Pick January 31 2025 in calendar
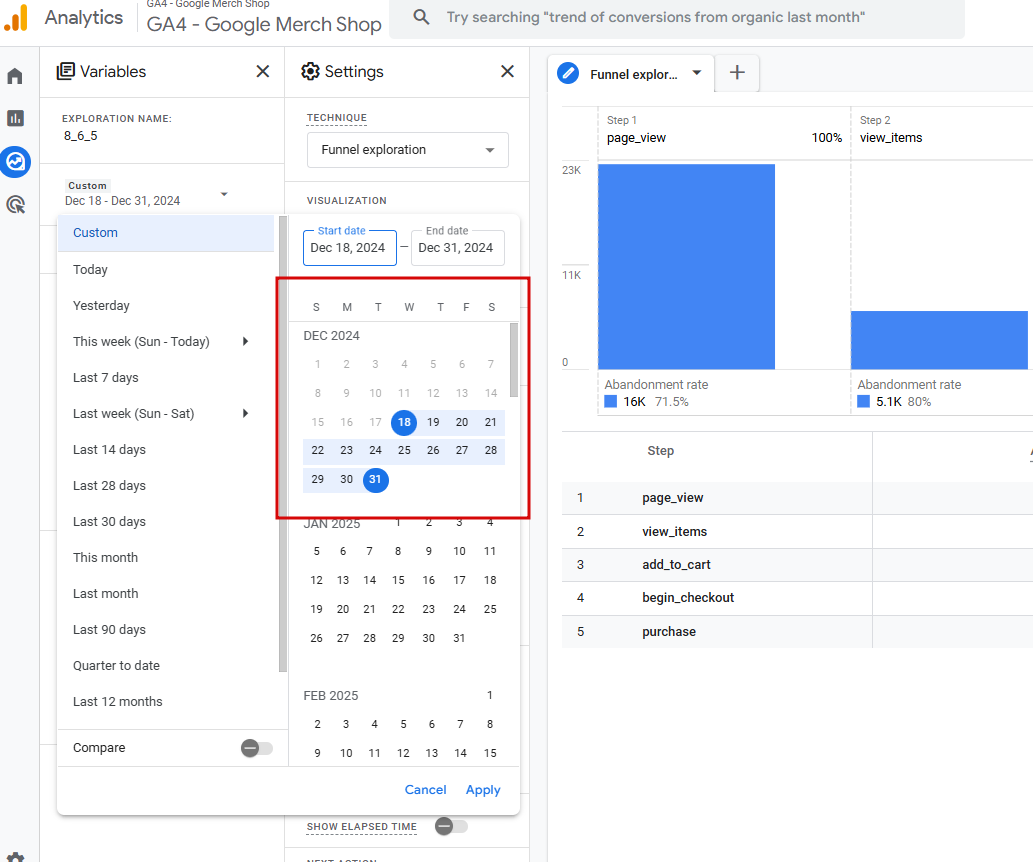The height and width of the screenshot is (862, 1033). 459,638
